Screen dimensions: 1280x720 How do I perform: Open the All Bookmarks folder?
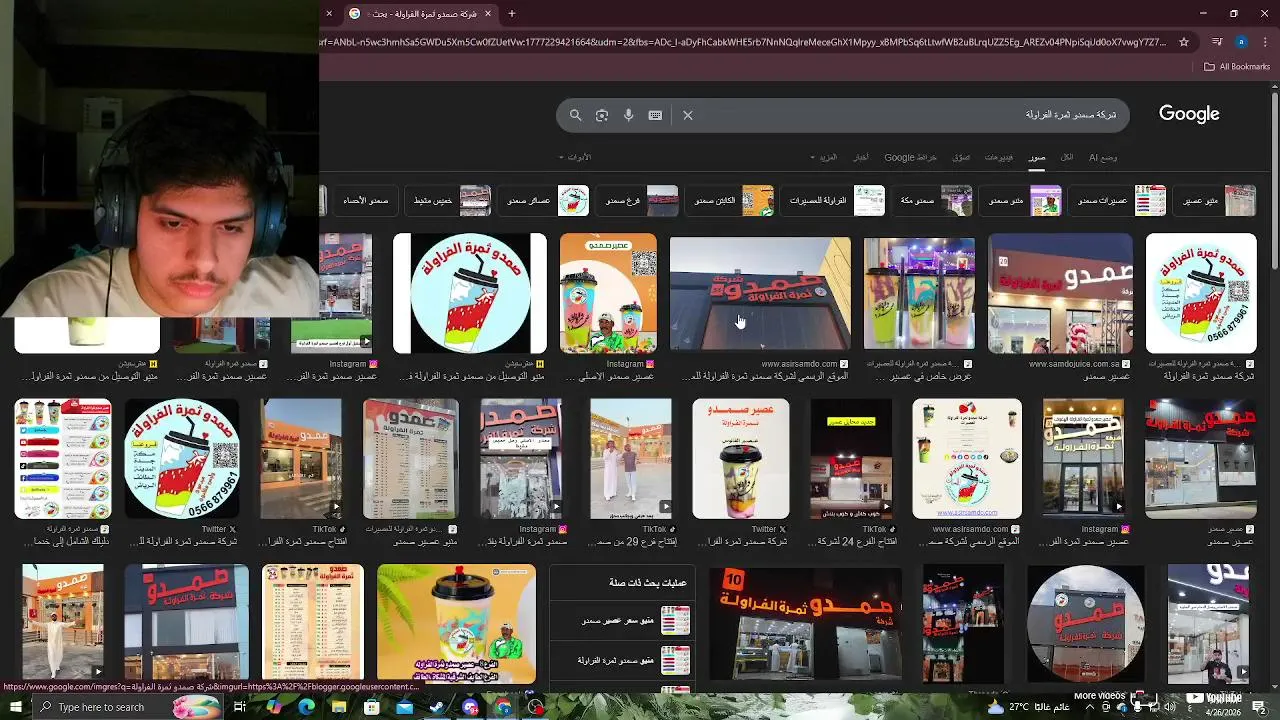[x=1237, y=67]
